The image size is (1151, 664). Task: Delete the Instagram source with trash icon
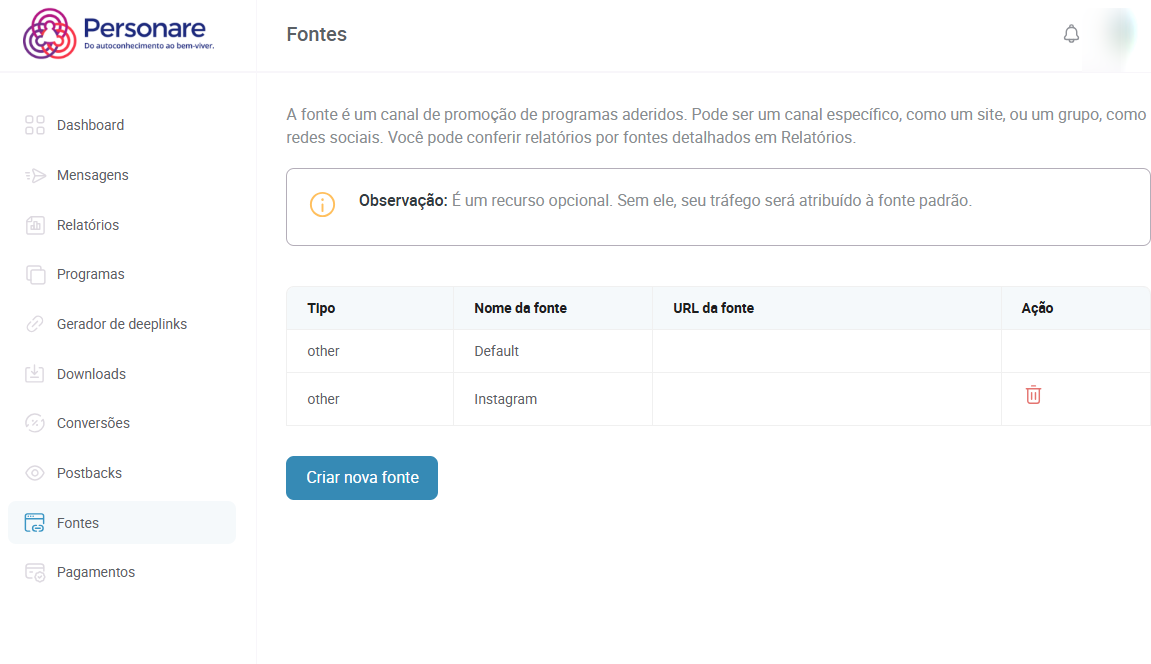point(1033,395)
